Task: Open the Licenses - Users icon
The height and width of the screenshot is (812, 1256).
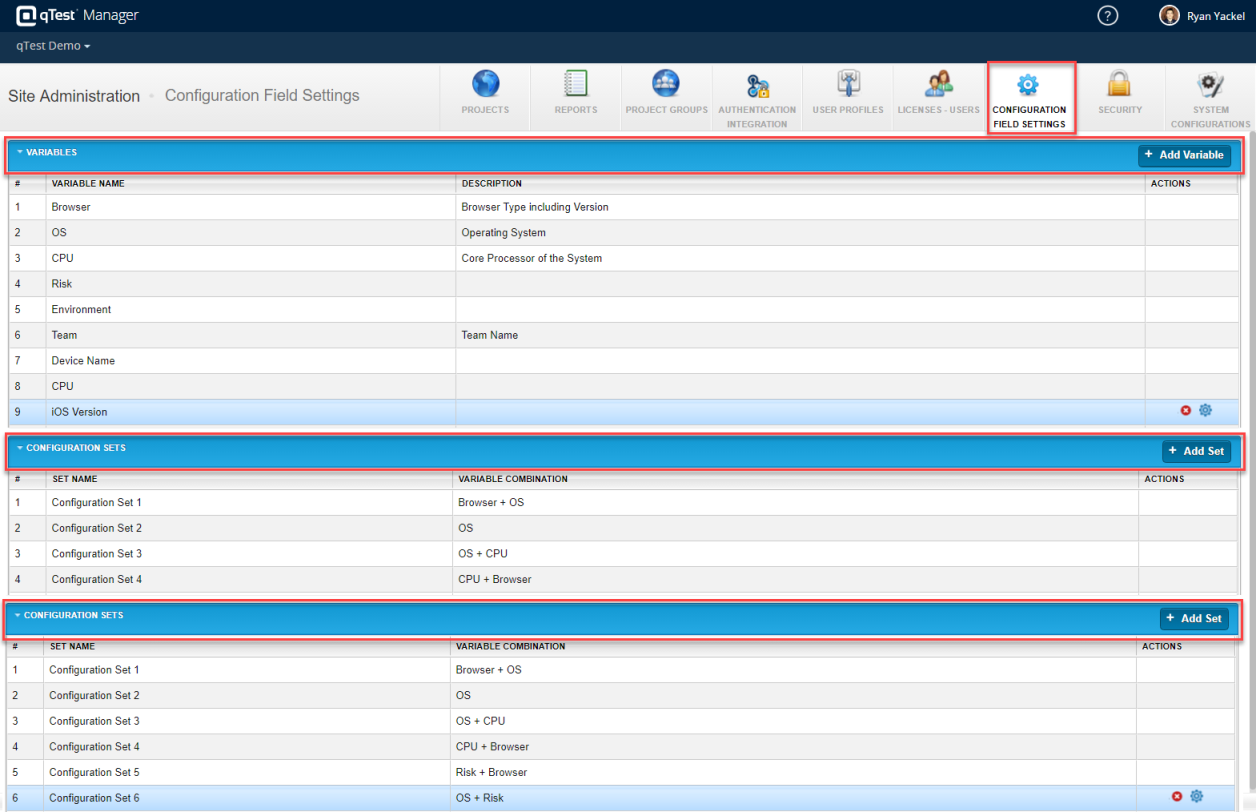Action: [938, 85]
